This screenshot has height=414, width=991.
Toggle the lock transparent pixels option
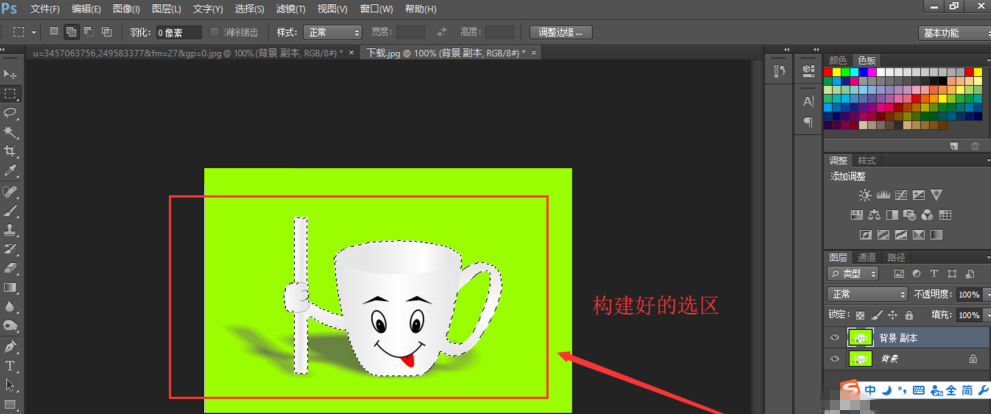tap(861, 315)
